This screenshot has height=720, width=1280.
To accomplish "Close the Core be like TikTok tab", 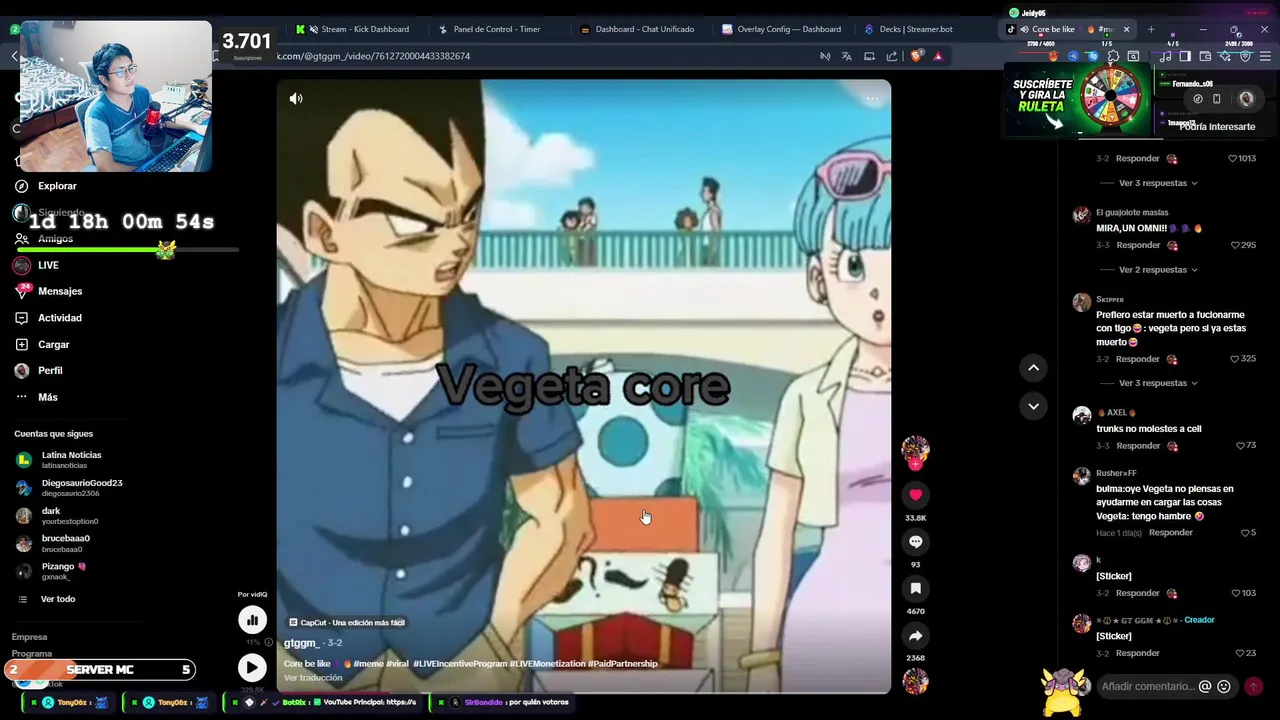I will click(1126, 29).
